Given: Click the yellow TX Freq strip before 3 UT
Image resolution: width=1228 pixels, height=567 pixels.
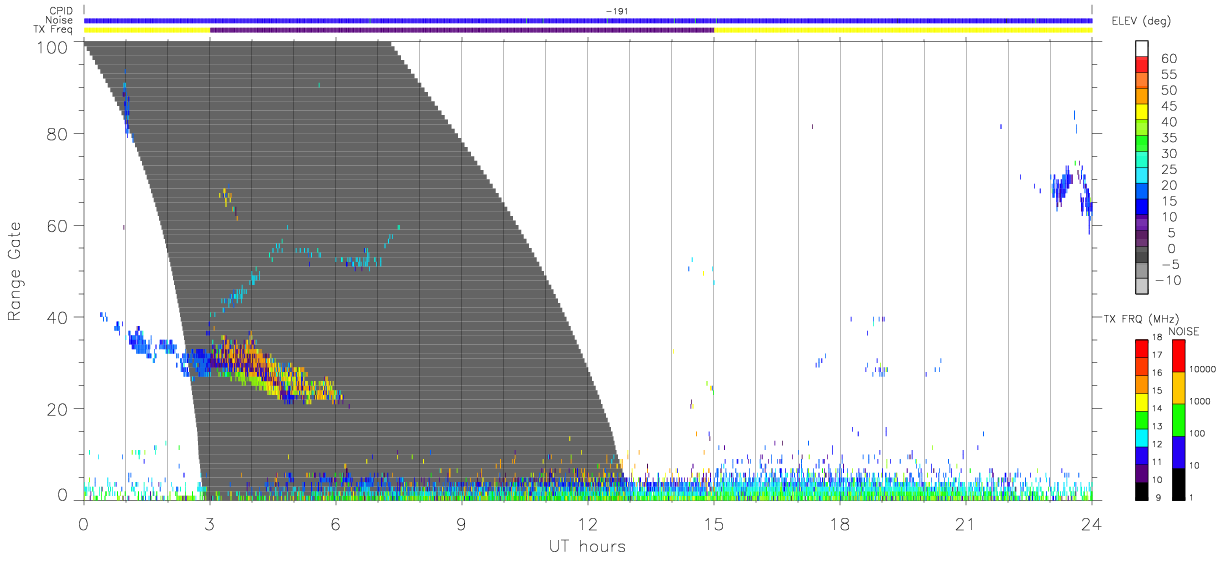Looking at the screenshot, I should pyautogui.click(x=147, y=30).
